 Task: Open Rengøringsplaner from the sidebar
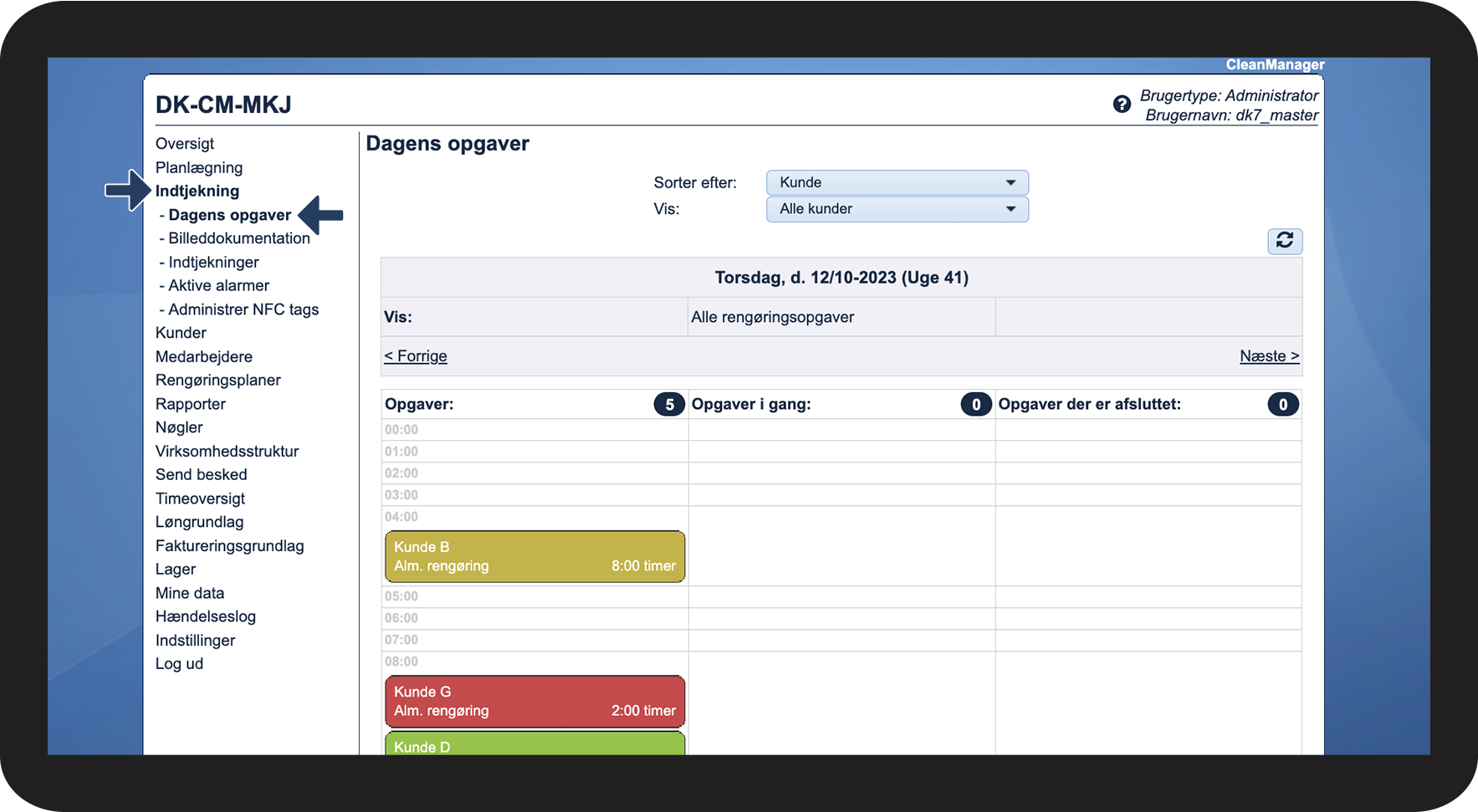click(x=217, y=380)
